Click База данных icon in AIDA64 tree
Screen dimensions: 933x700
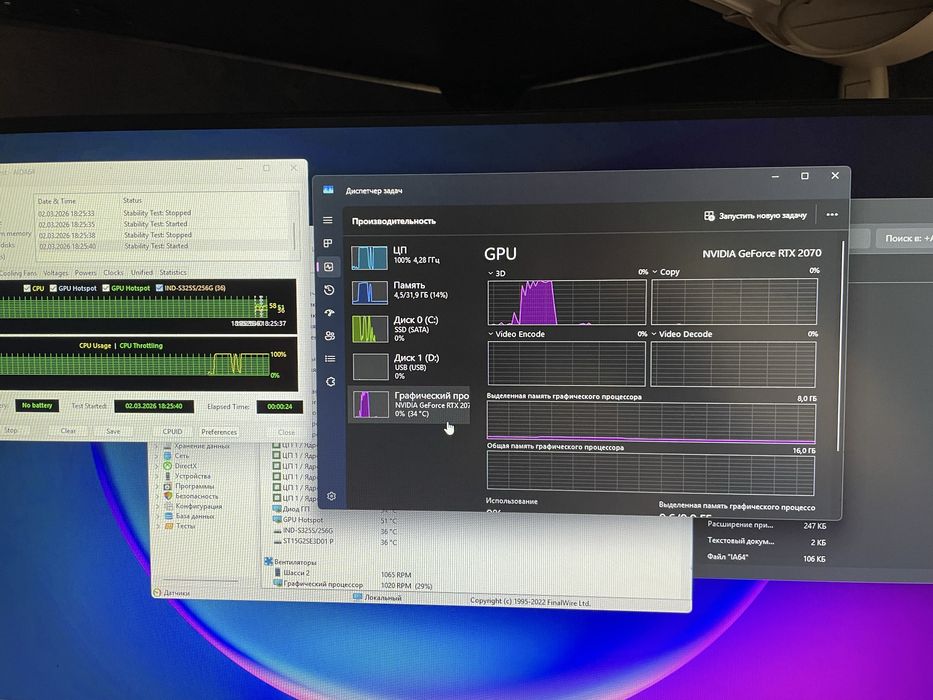tap(168, 516)
